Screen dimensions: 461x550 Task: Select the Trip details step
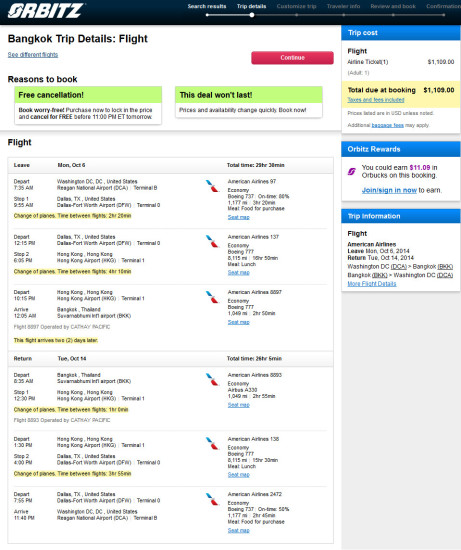[x=252, y=6]
